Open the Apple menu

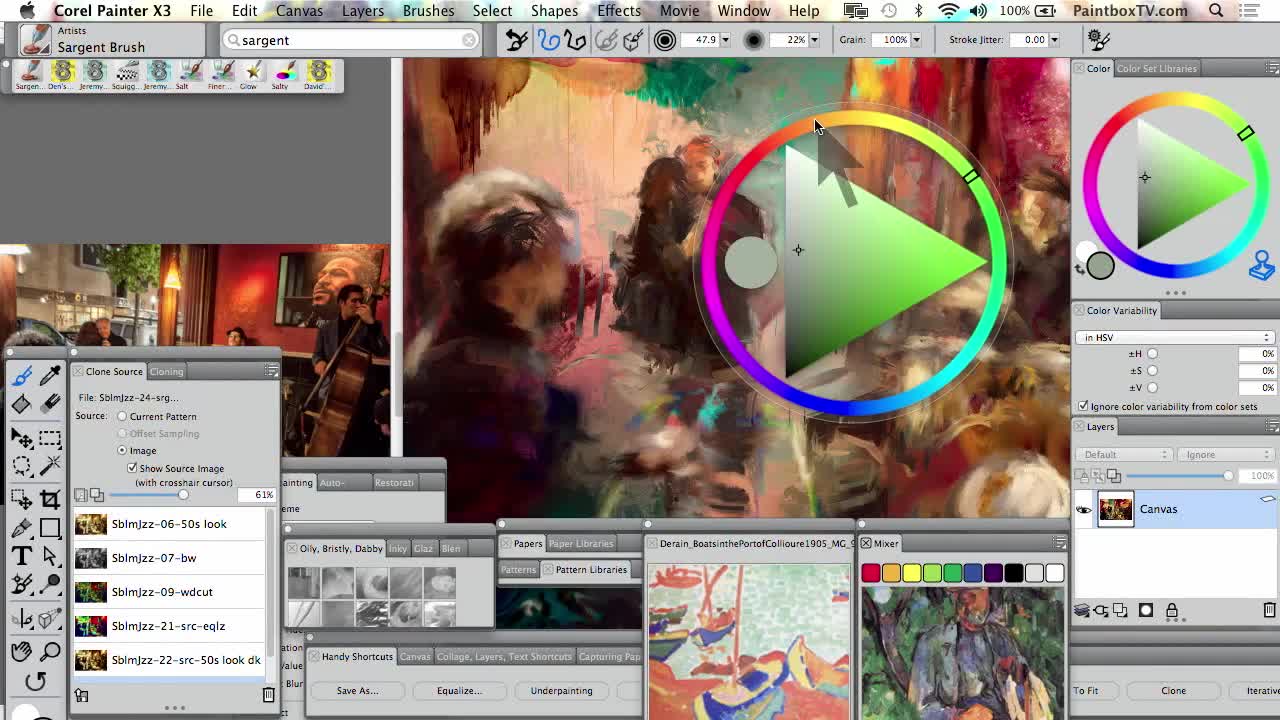27,10
